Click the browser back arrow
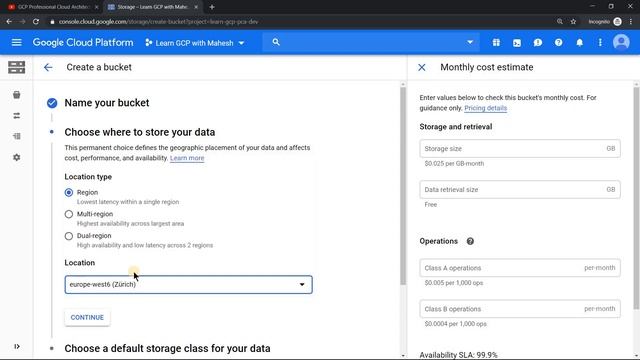 click(9, 22)
